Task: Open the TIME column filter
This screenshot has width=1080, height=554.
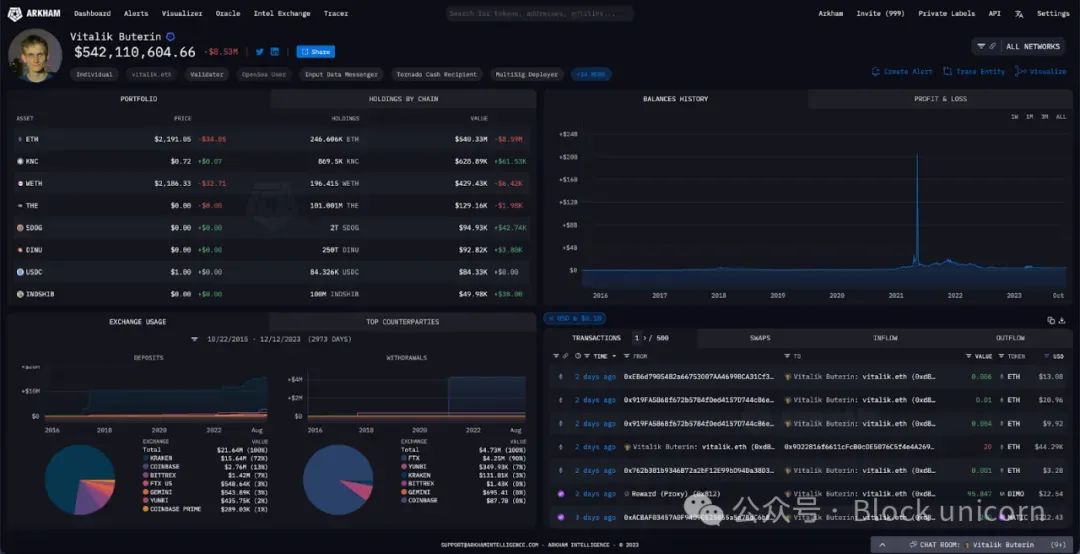Action: (587, 356)
